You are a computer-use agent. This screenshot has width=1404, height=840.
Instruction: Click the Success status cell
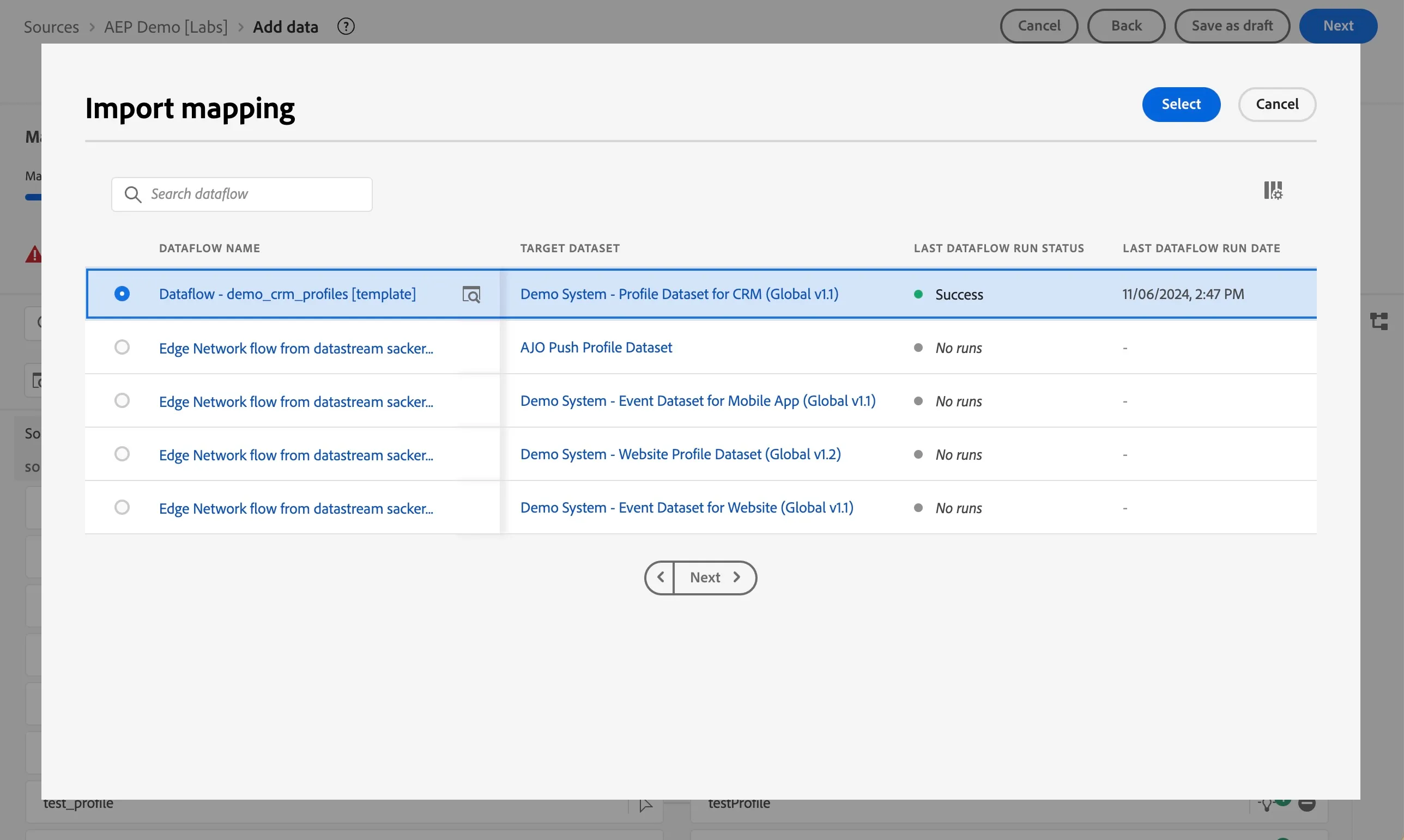[949, 294]
